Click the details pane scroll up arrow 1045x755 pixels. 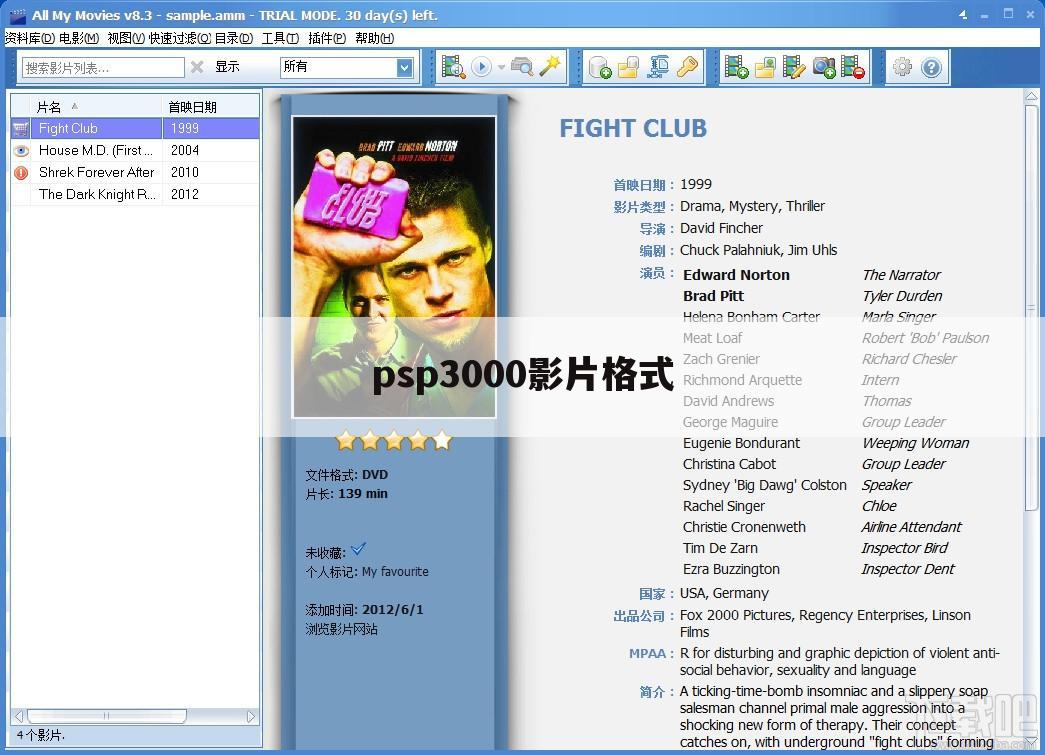click(x=1031, y=97)
